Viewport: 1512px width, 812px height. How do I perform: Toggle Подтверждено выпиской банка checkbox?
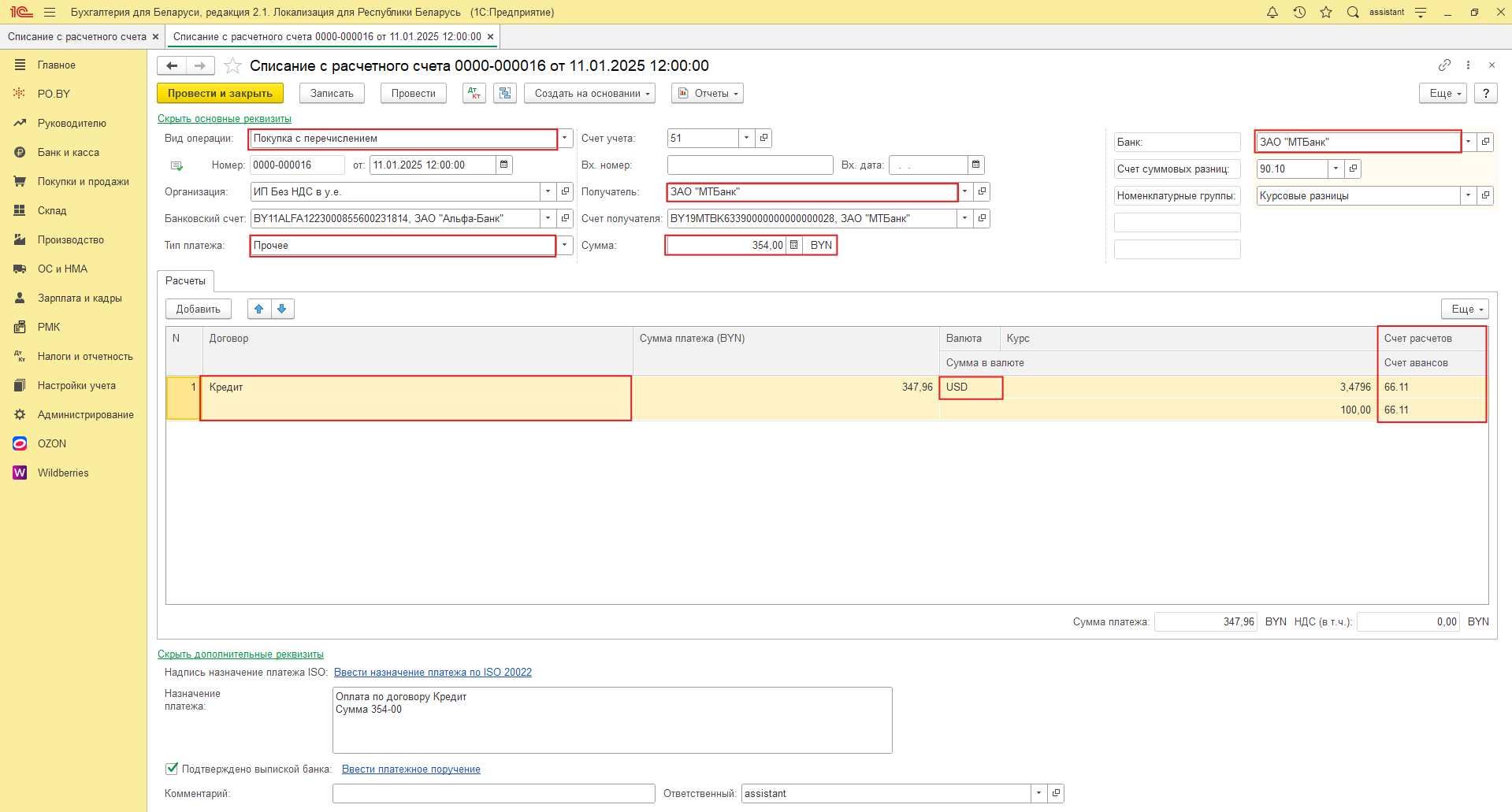[172, 769]
